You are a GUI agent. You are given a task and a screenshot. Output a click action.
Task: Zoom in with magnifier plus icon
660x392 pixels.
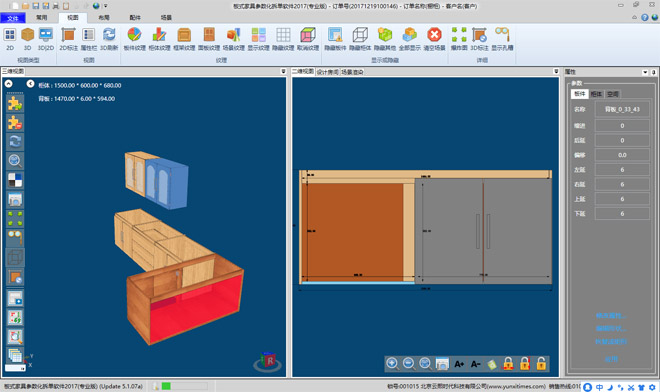392,364
